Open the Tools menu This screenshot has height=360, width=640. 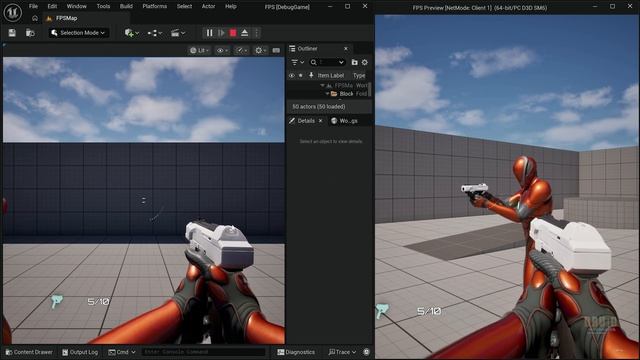(x=103, y=7)
